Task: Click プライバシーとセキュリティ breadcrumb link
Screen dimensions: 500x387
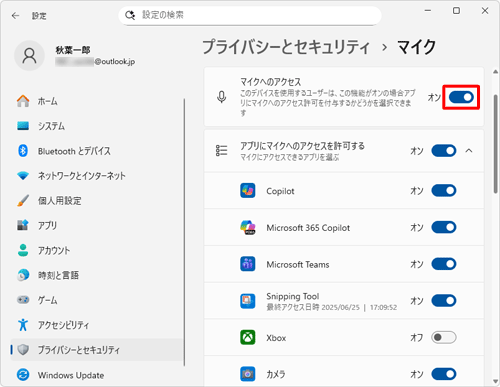Action: [x=286, y=47]
